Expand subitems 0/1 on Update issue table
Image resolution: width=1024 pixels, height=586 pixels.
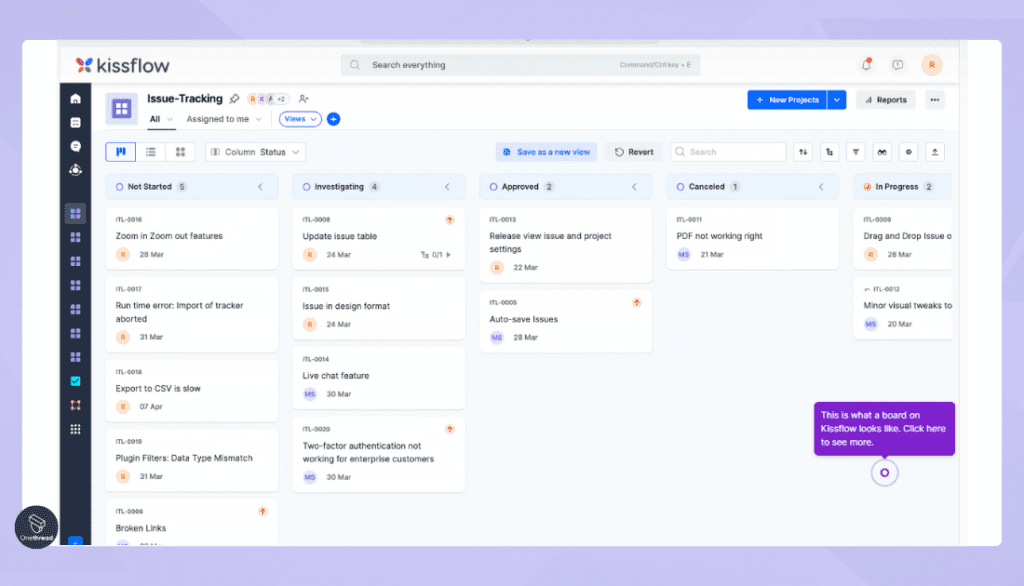(x=436, y=255)
